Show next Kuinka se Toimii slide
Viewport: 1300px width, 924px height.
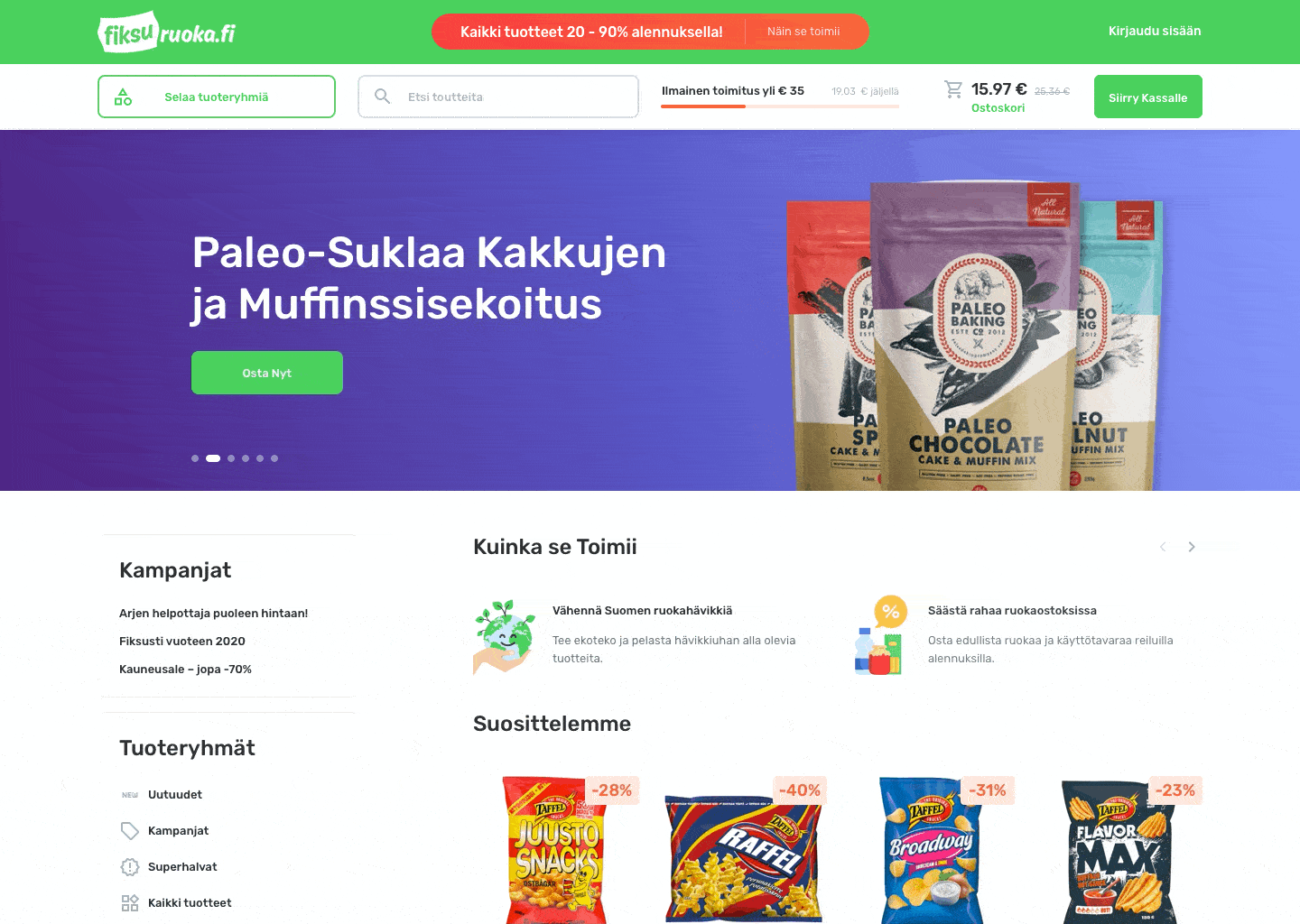[x=1192, y=547]
